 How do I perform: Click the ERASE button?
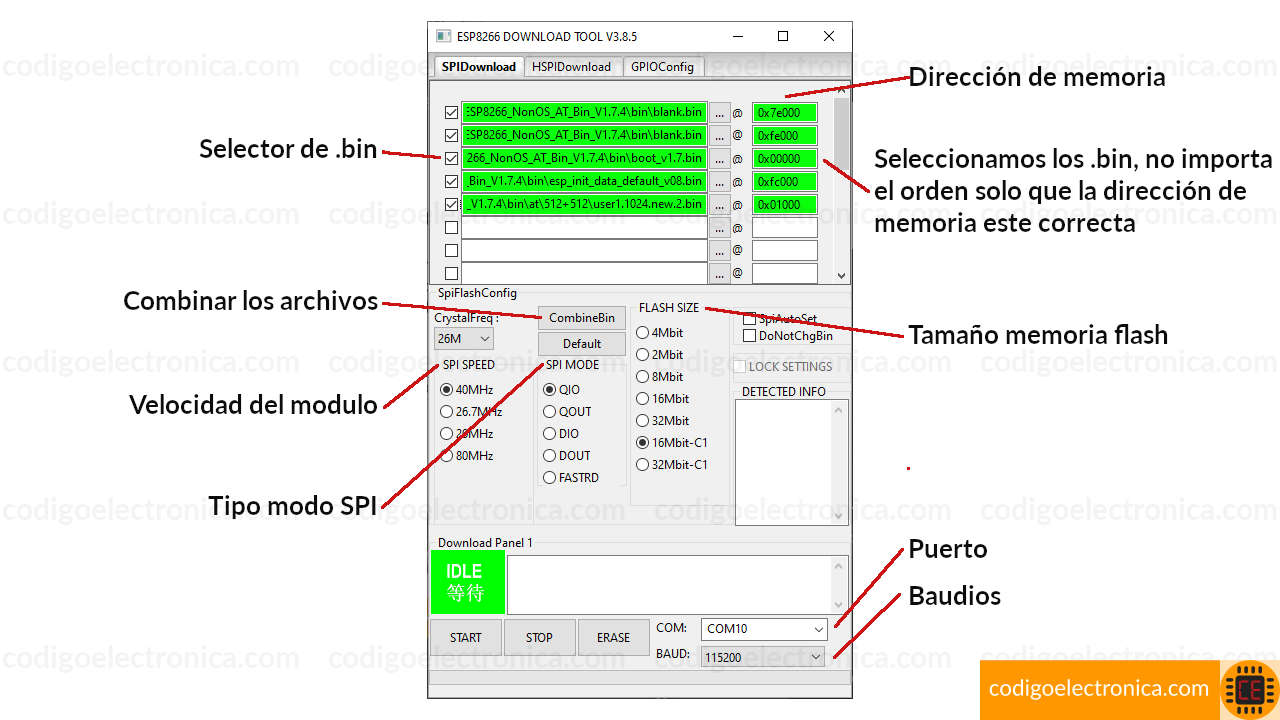click(613, 638)
